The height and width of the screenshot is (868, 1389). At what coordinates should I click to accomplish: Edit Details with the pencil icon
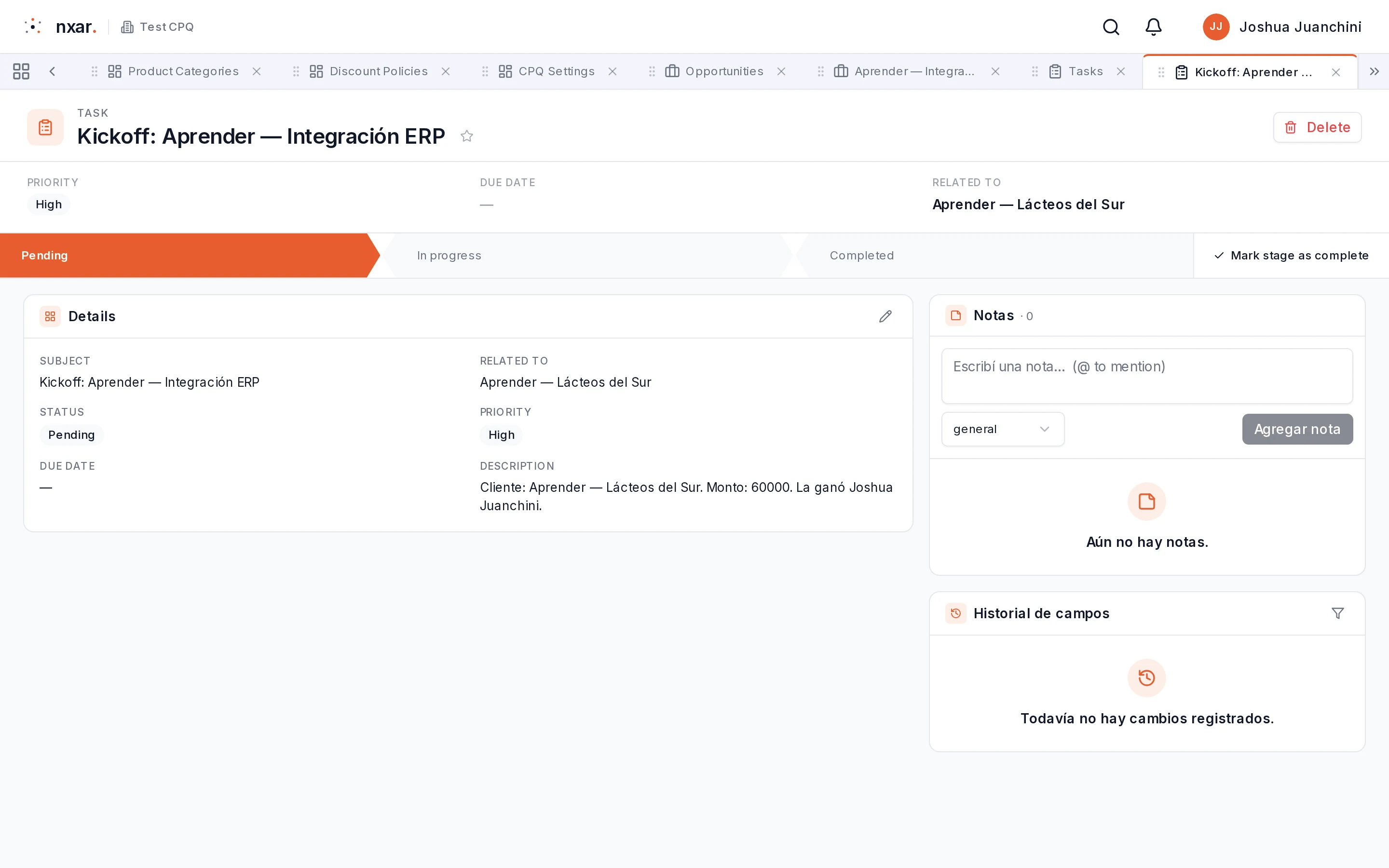point(885,316)
